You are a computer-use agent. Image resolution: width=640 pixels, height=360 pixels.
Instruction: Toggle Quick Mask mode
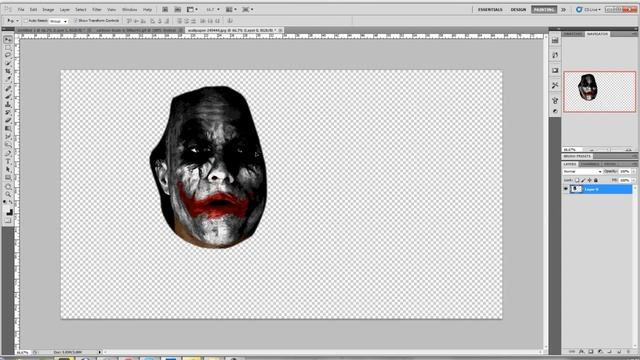point(8,221)
